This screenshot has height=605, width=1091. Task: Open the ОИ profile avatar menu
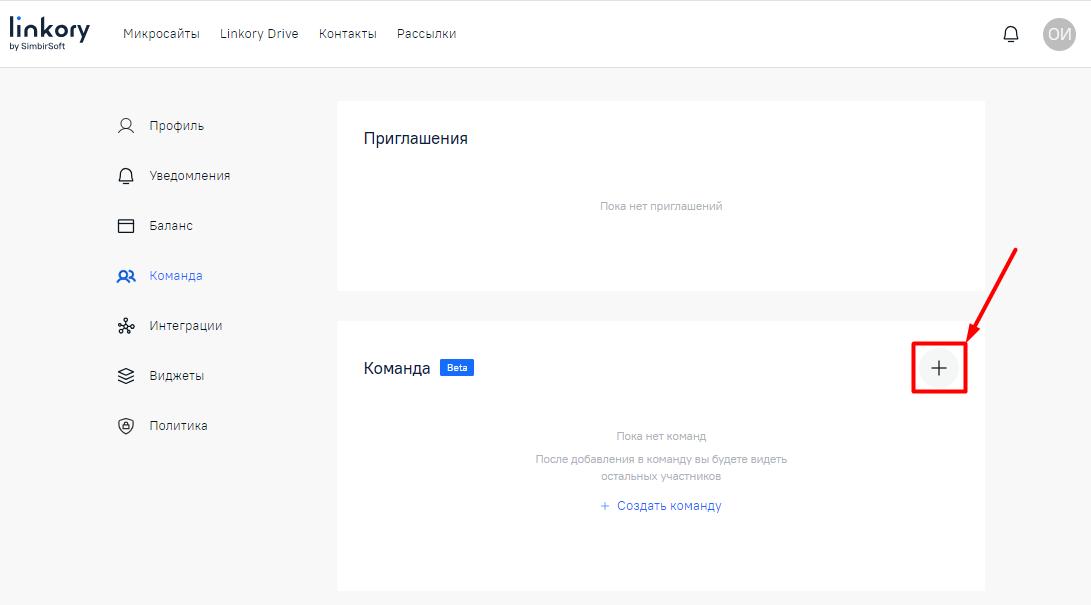(1059, 32)
